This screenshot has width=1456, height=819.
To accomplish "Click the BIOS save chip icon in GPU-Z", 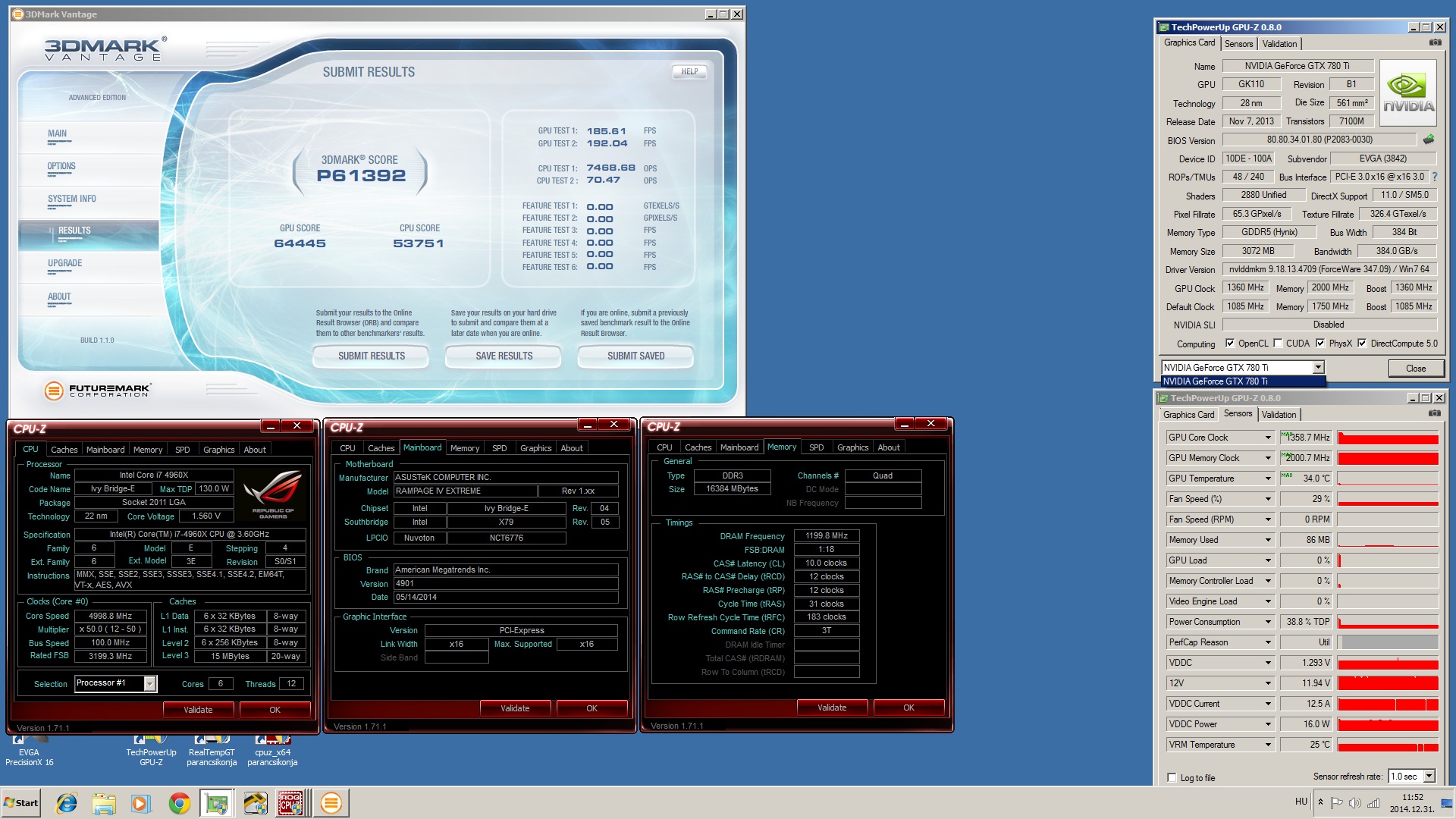I will pyautogui.click(x=1429, y=140).
